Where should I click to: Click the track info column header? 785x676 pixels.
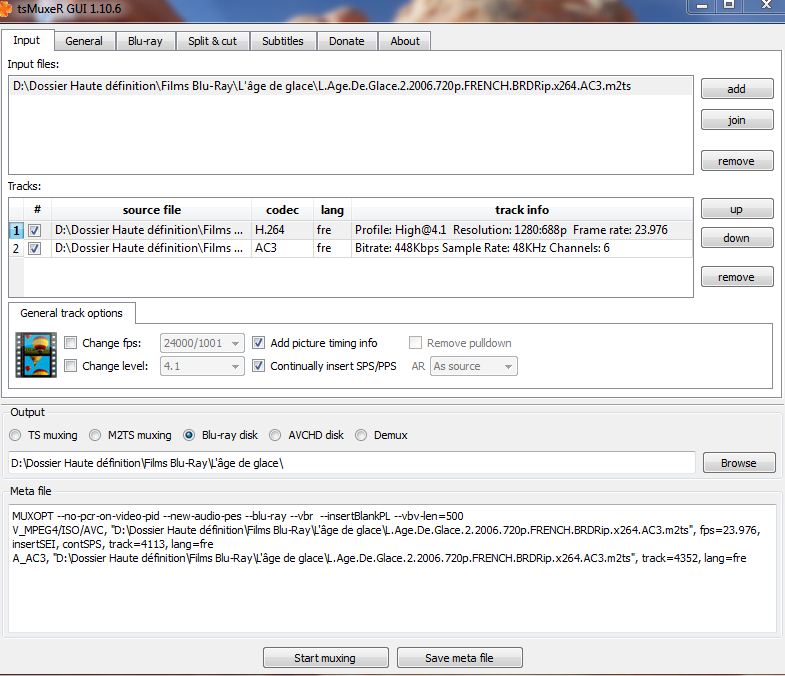[x=522, y=210]
